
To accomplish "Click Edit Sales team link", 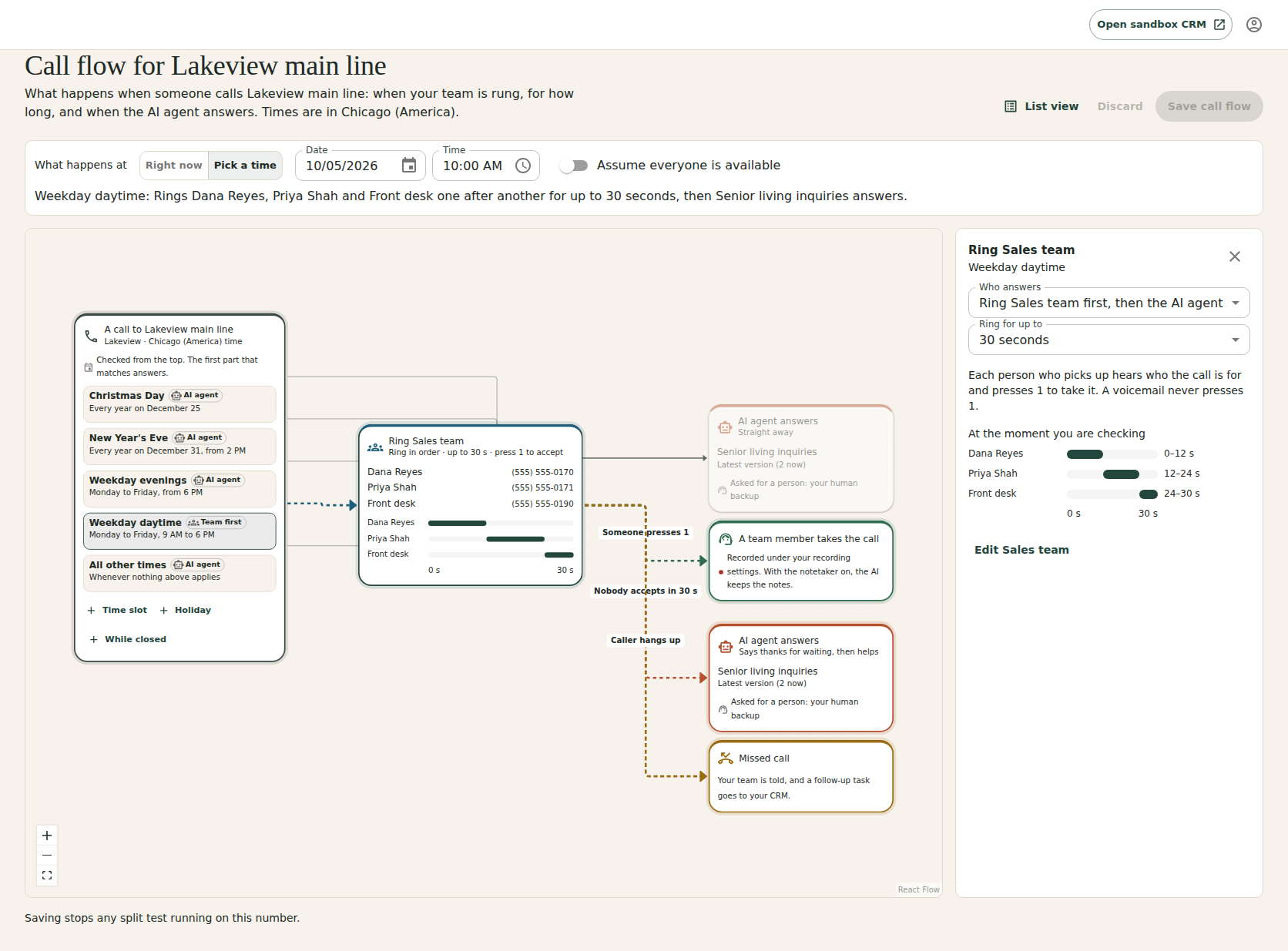I will pyautogui.click(x=1021, y=550).
